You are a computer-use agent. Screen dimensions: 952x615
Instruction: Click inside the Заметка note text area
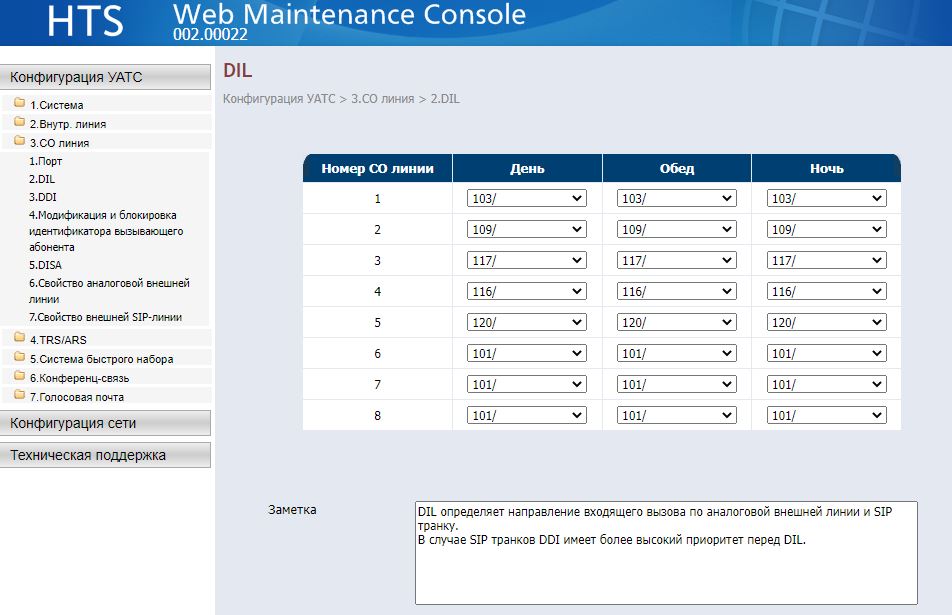coord(666,552)
